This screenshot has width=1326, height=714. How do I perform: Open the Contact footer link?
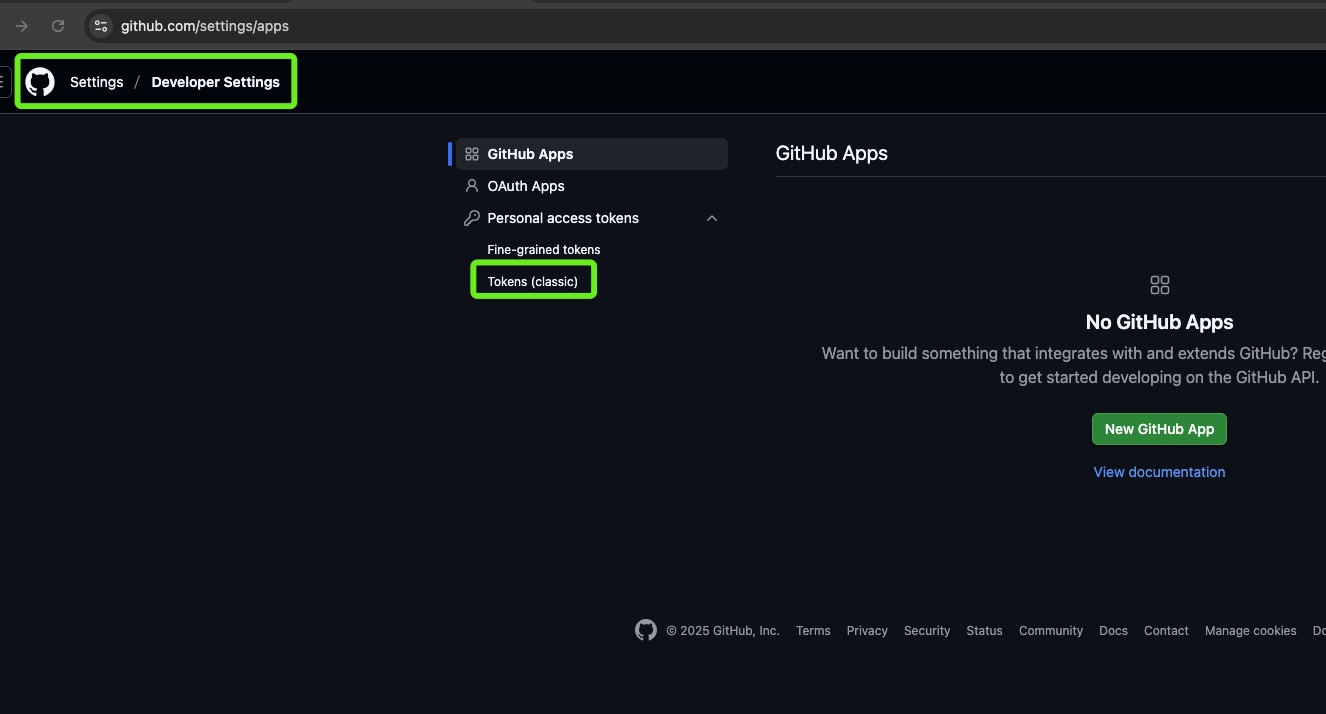[1166, 631]
